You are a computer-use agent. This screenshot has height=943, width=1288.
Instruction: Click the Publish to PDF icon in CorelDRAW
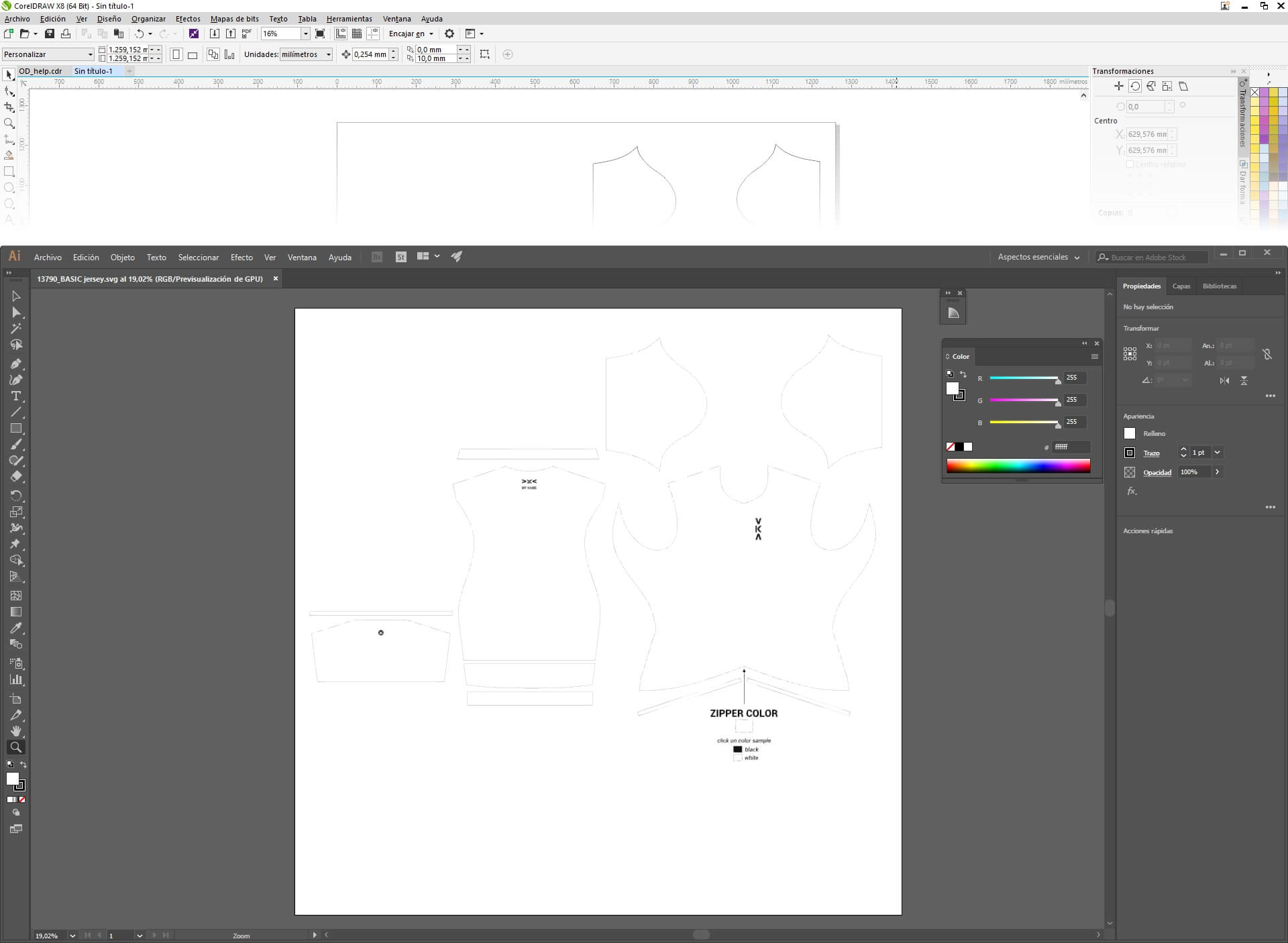point(247,34)
